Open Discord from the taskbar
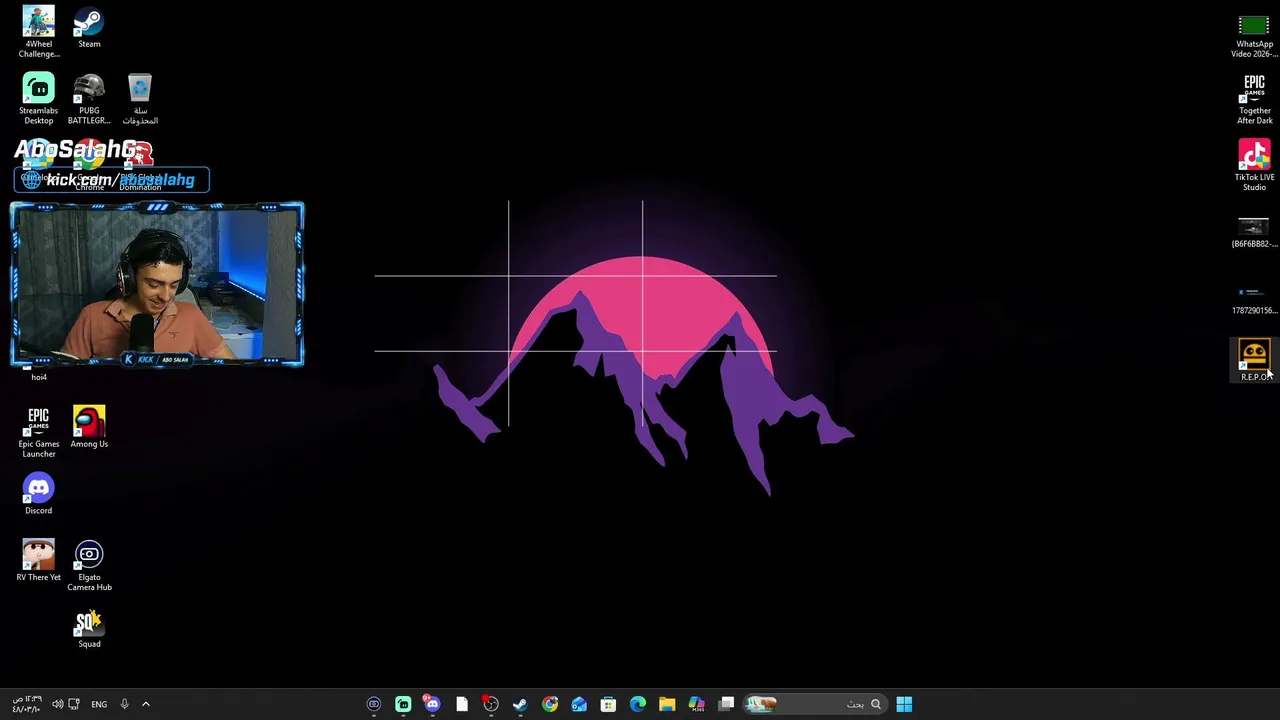Image resolution: width=1280 pixels, height=720 pixels. 432,704
